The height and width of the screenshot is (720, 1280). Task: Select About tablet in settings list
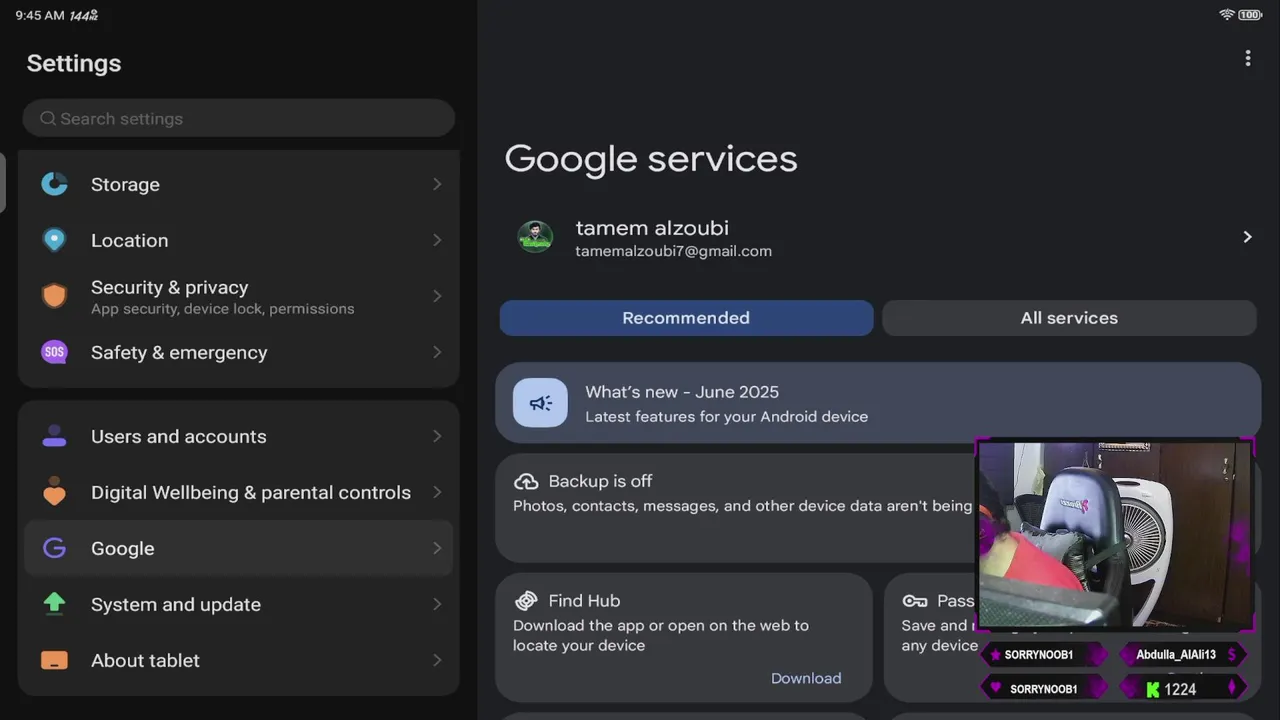tap(239, 660)
